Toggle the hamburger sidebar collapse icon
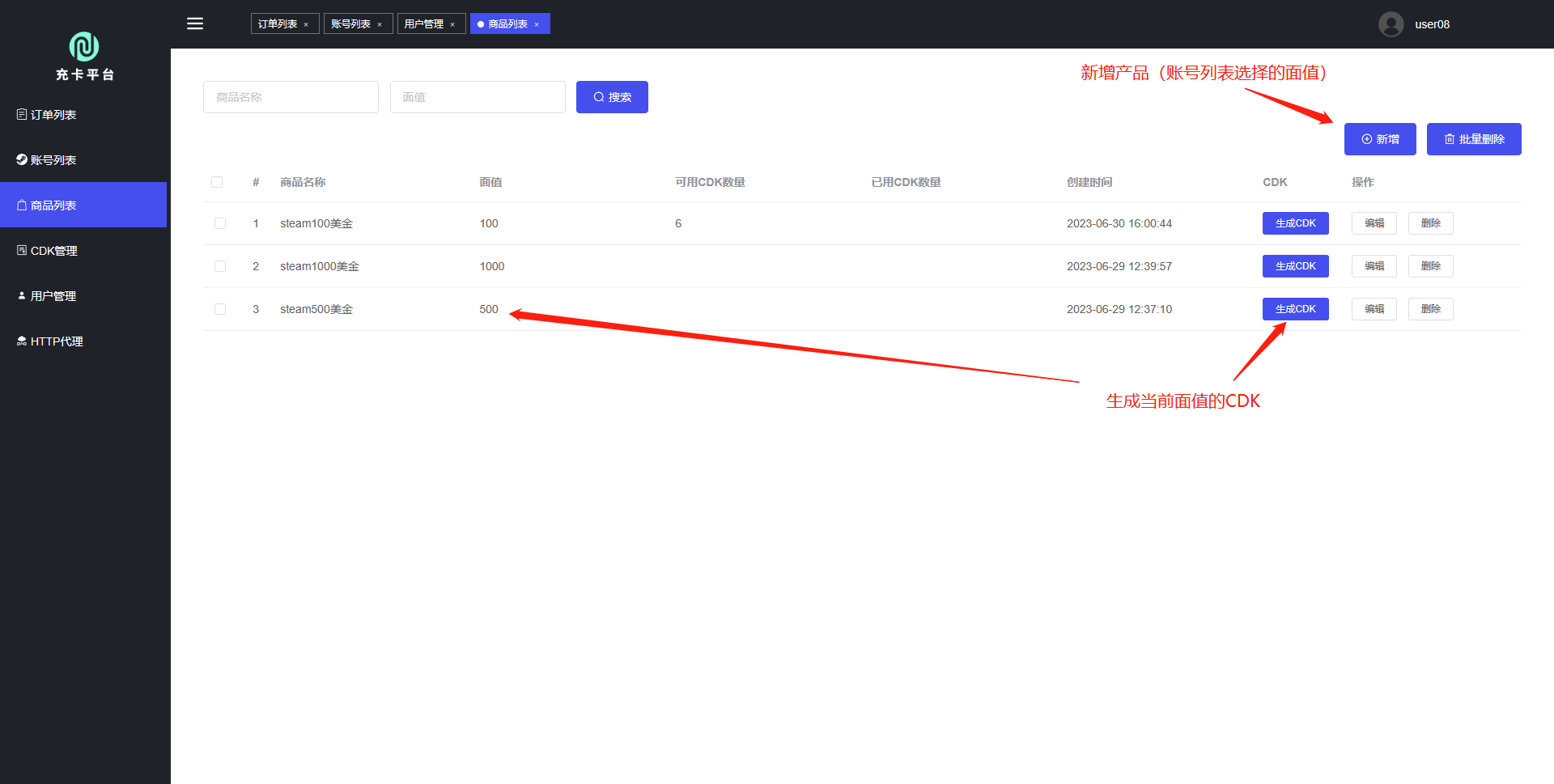The image size is (1554, 784). coord(195,23)
